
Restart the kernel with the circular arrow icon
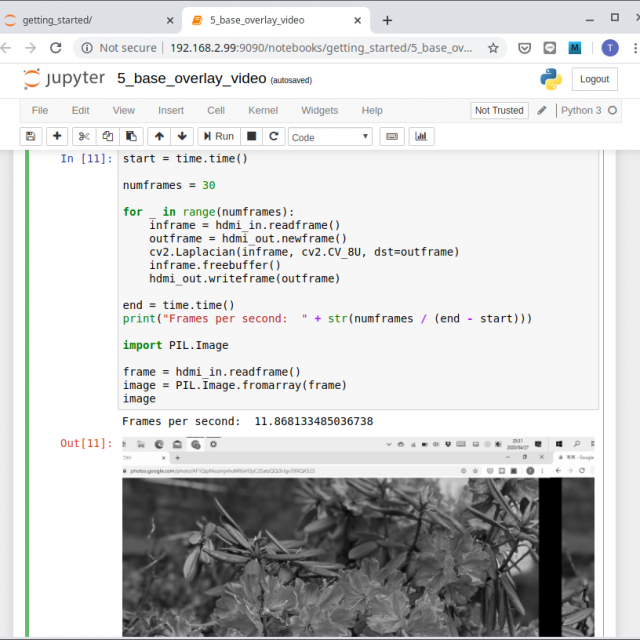pos(274,136)
